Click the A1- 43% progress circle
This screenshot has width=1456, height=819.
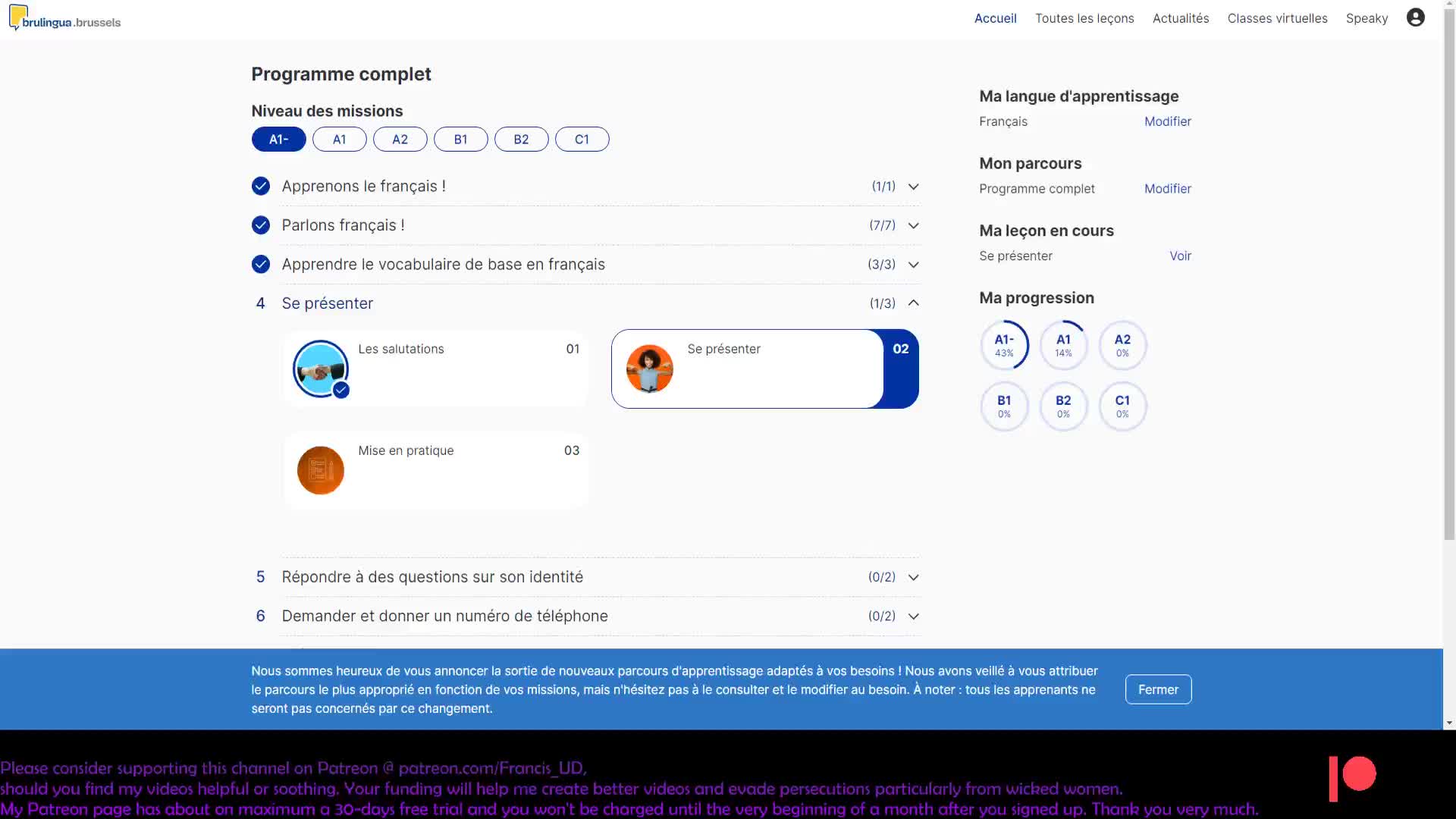click(x=1004, y=345)
